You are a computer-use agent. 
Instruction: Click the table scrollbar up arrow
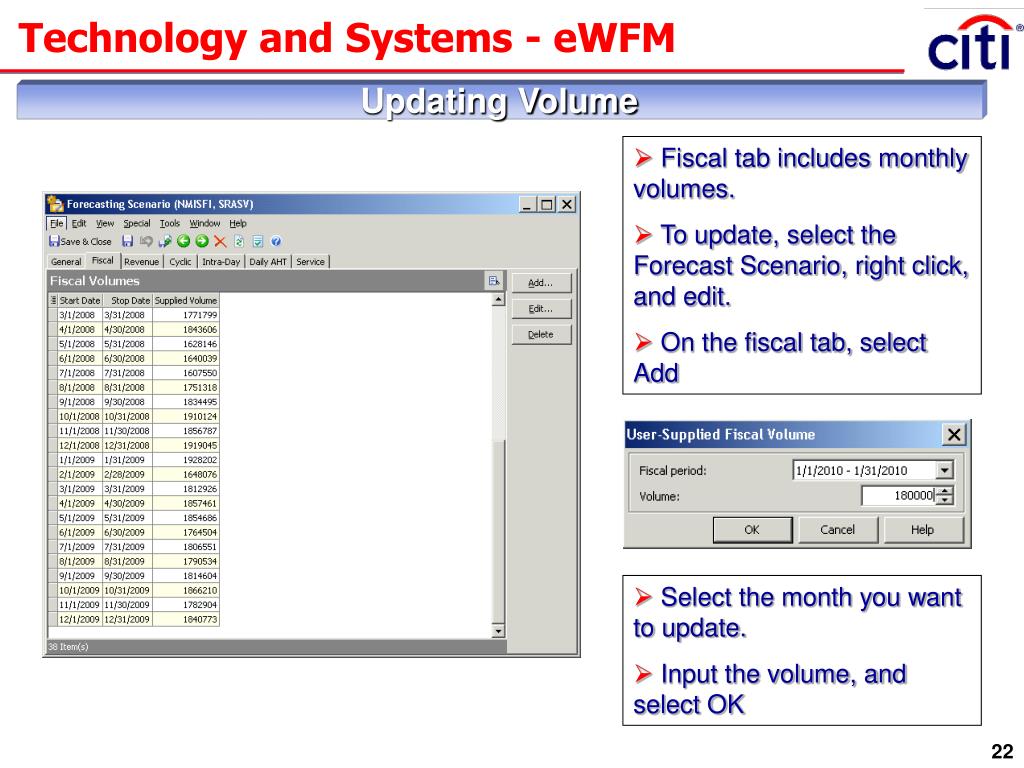pos(498,299)
